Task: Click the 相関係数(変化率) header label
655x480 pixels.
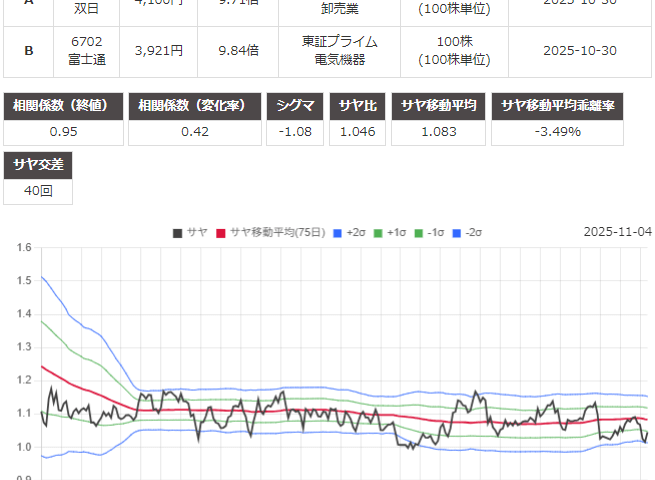Action: tap(194, 106)
